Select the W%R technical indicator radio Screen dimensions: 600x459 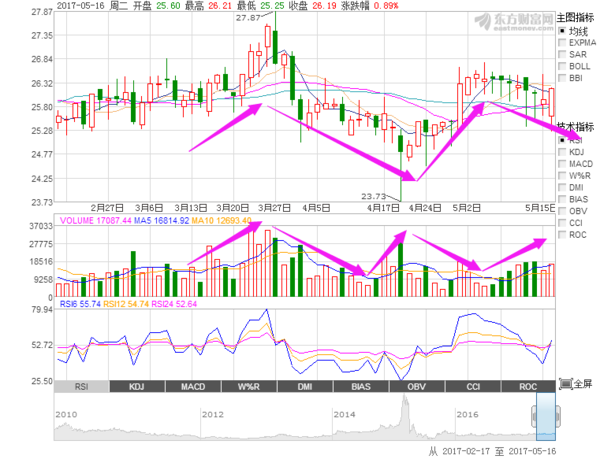[x=562, y=176]
